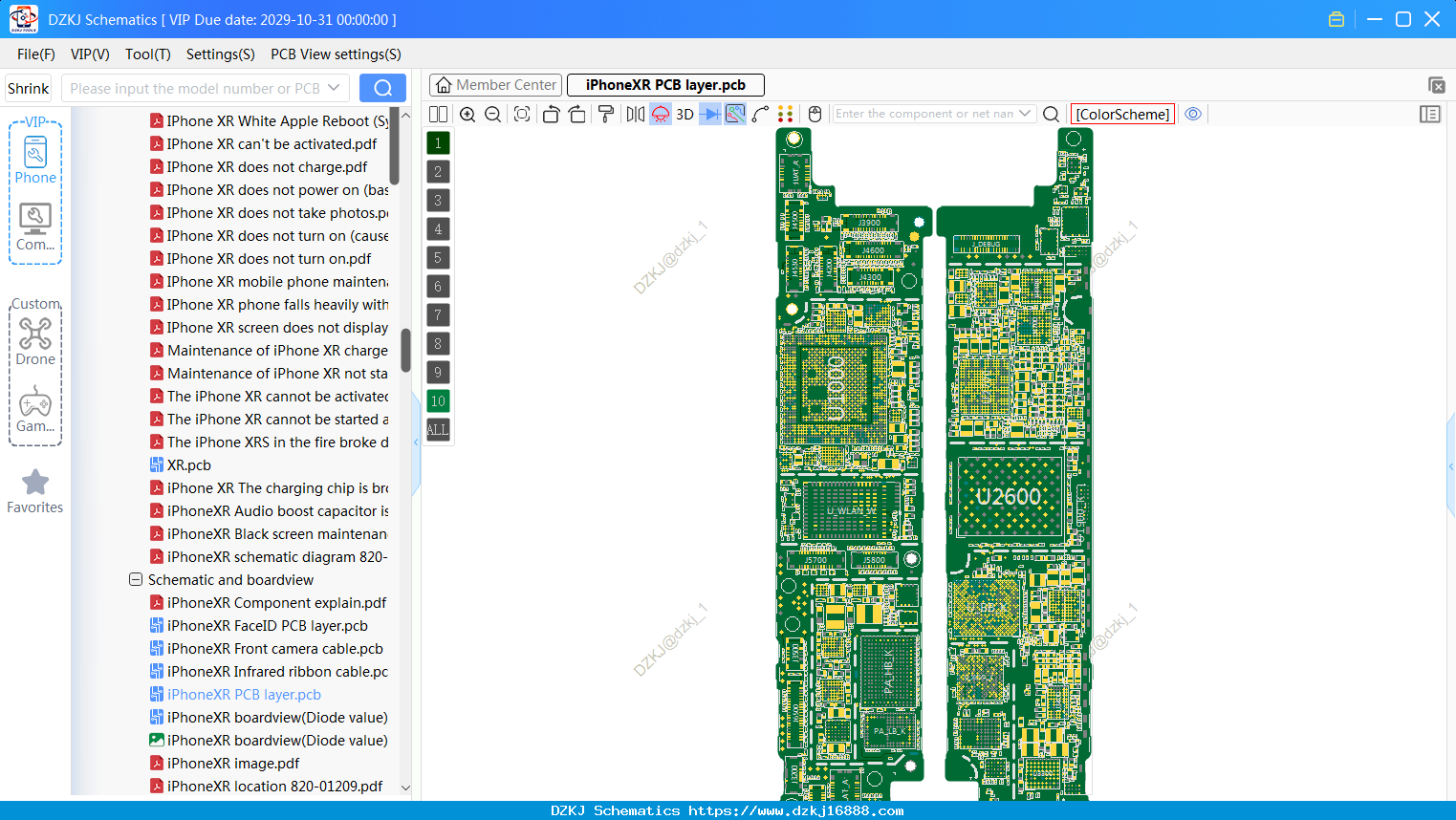Click the component or net name input
The image size is (1456, 820).
point(924,114)
